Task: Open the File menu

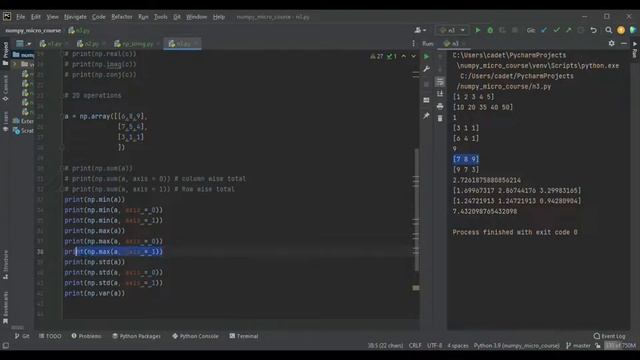Action: click(20, 17)
